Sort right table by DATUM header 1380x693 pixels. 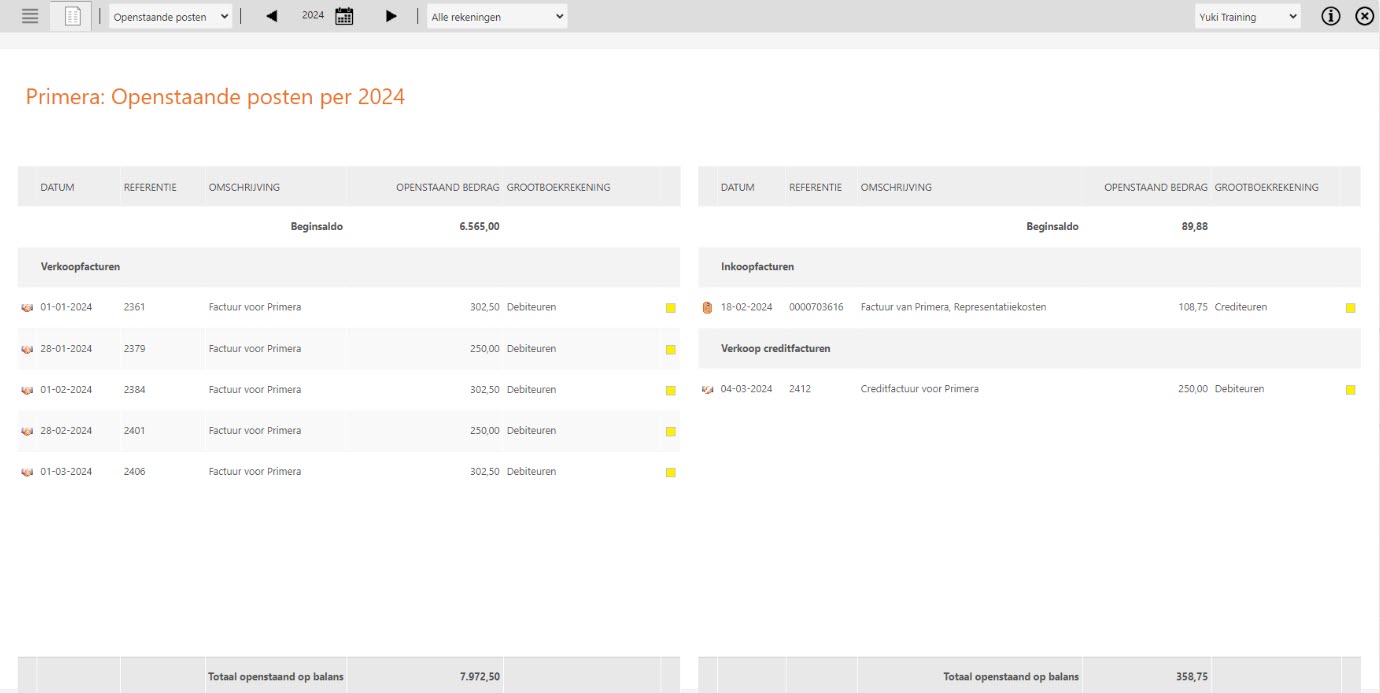tap(737, 187)
